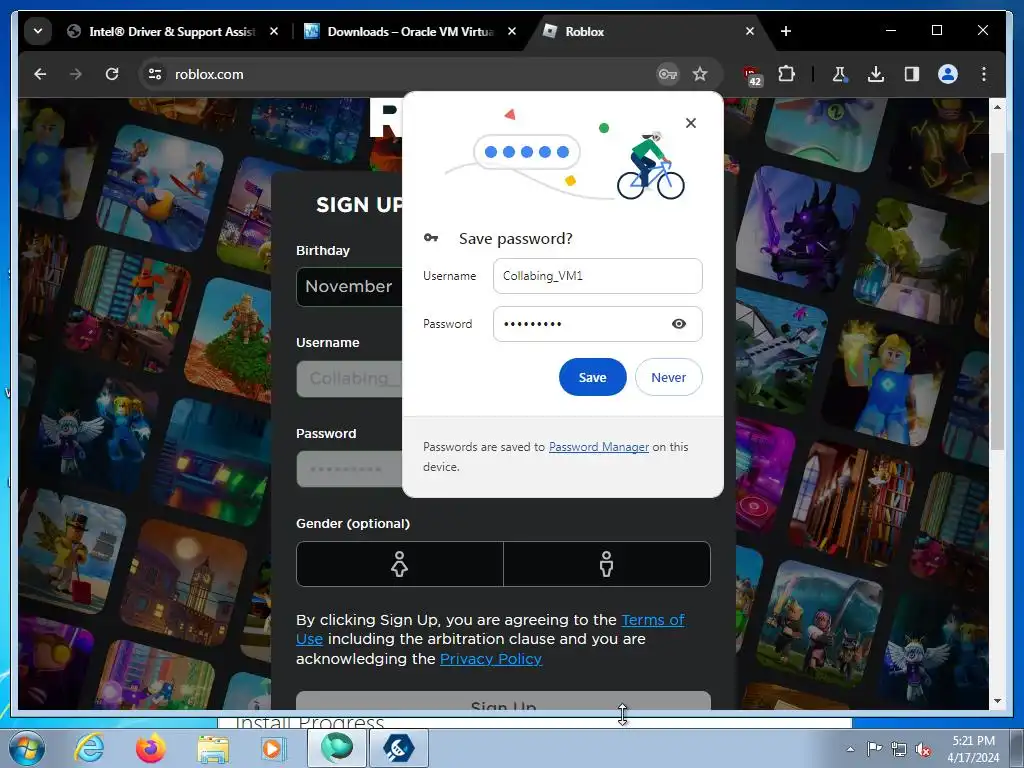This screenshot has height=768, width=1024.
Task: Switch to the blue installer taskbar app
Action: click(399, 748)
